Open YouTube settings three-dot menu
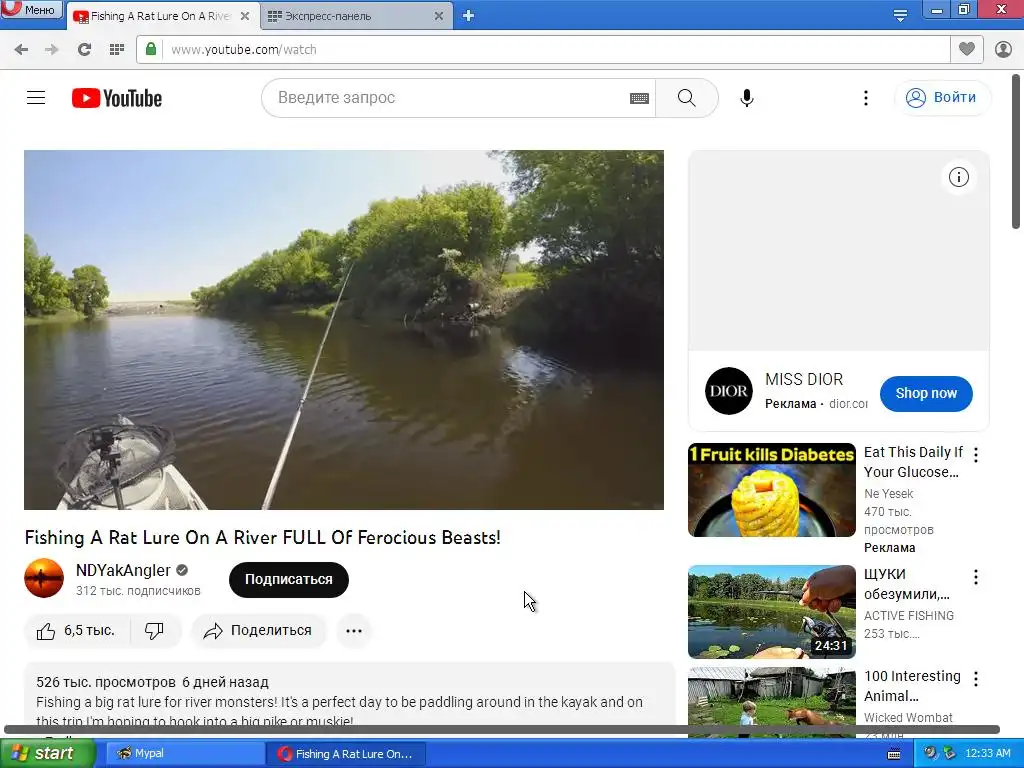 coord(866,98)
